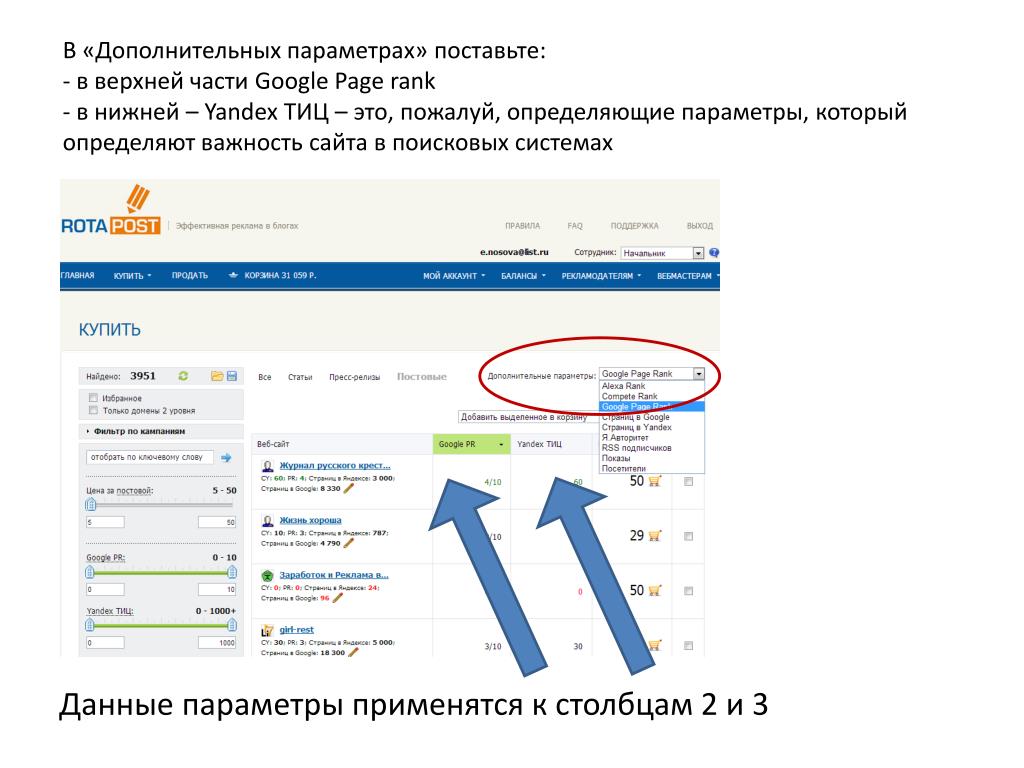Open Балансы dropdown menu
The width and height of the screenshot is (1024, 768).
(x=523, y=276)
